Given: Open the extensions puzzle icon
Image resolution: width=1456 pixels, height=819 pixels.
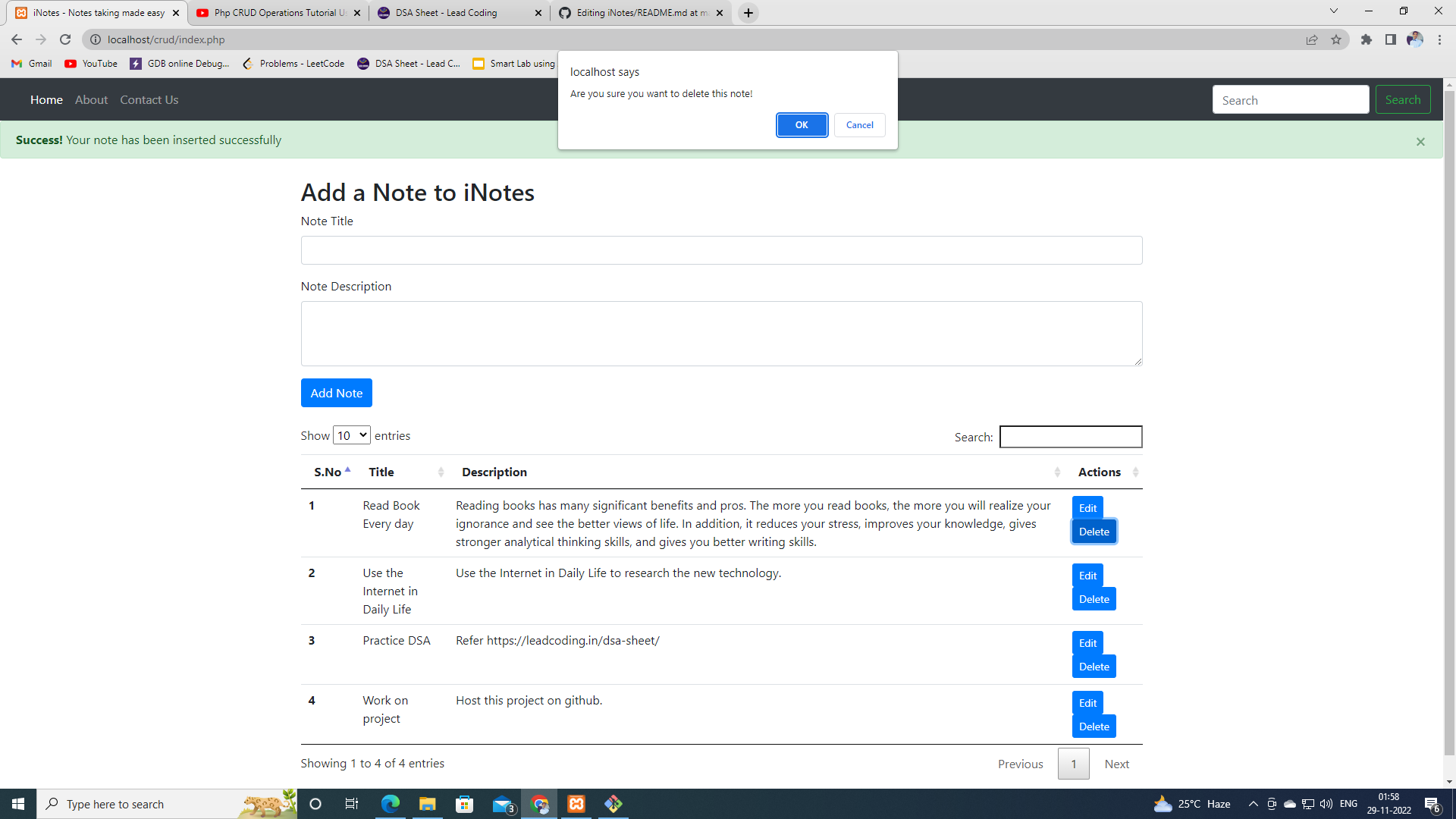Looking at the screenshot, I should tap(1367, 39).
